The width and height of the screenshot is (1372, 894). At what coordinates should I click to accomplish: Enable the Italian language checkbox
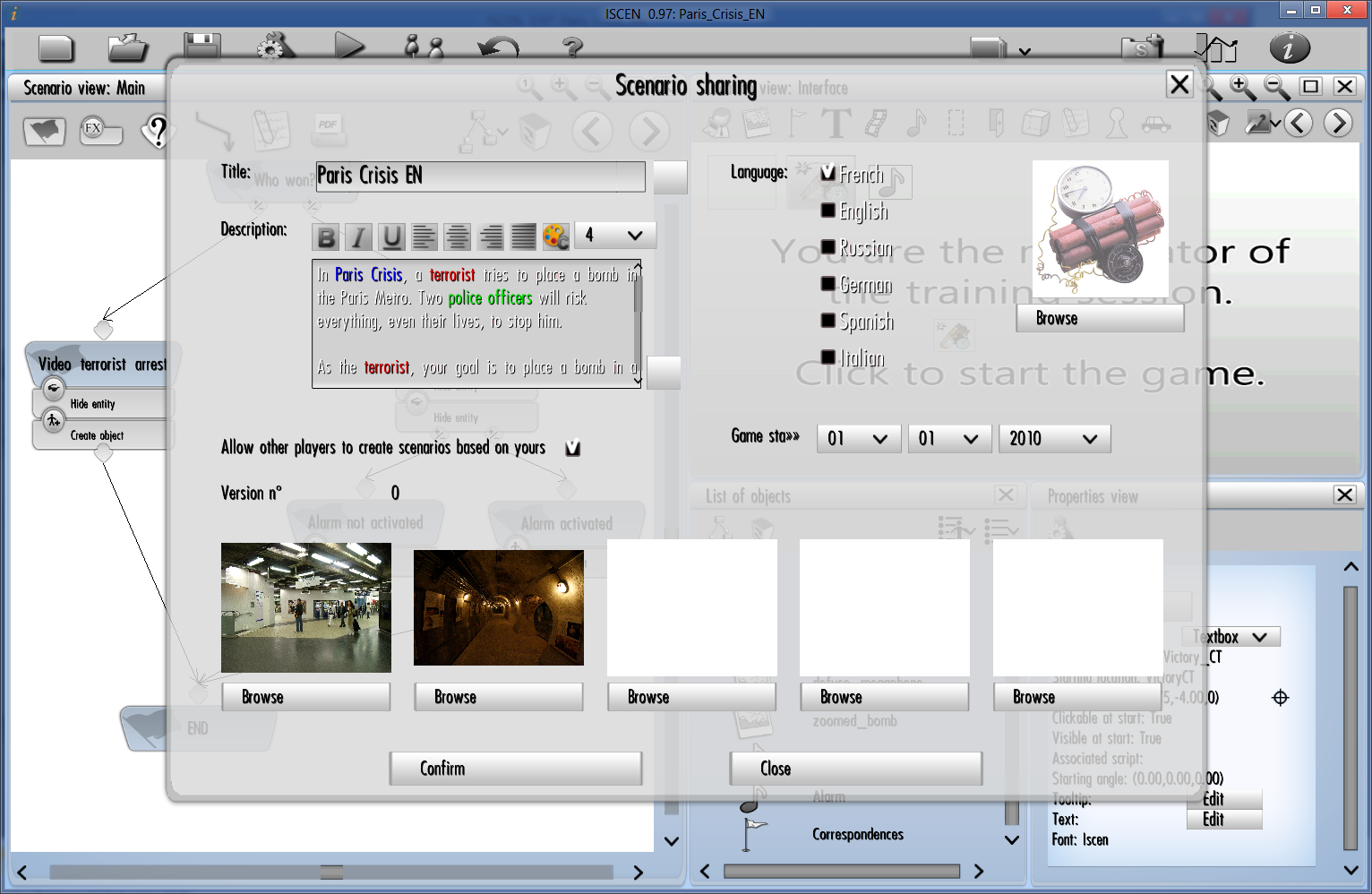828,357
